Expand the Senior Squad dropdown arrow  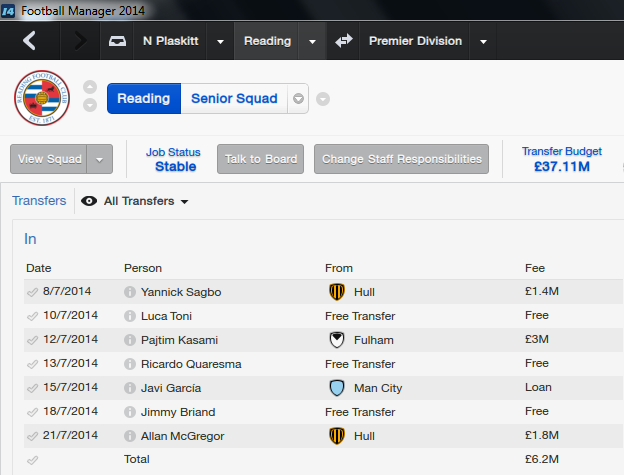pos(298,99)
